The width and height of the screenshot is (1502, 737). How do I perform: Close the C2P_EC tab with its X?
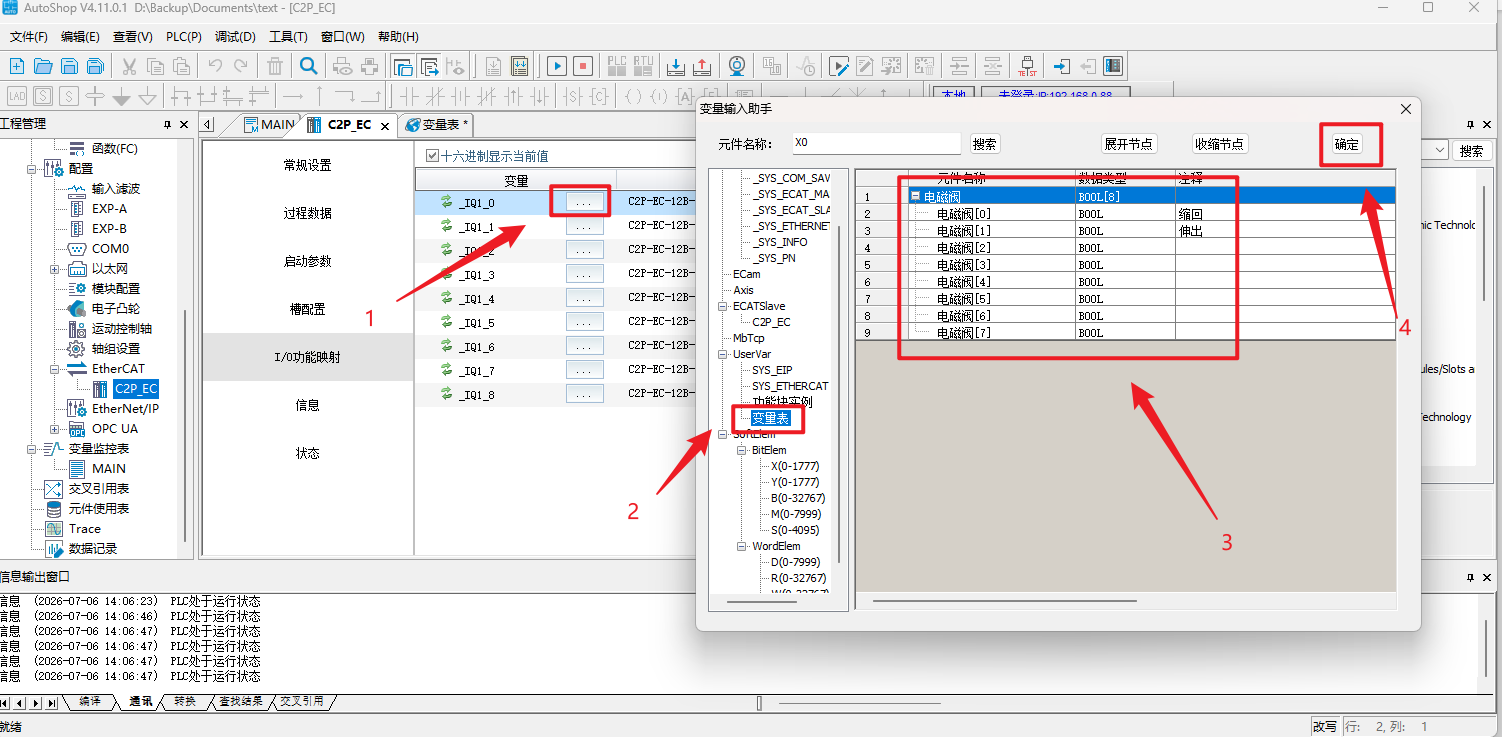point(385,126)
